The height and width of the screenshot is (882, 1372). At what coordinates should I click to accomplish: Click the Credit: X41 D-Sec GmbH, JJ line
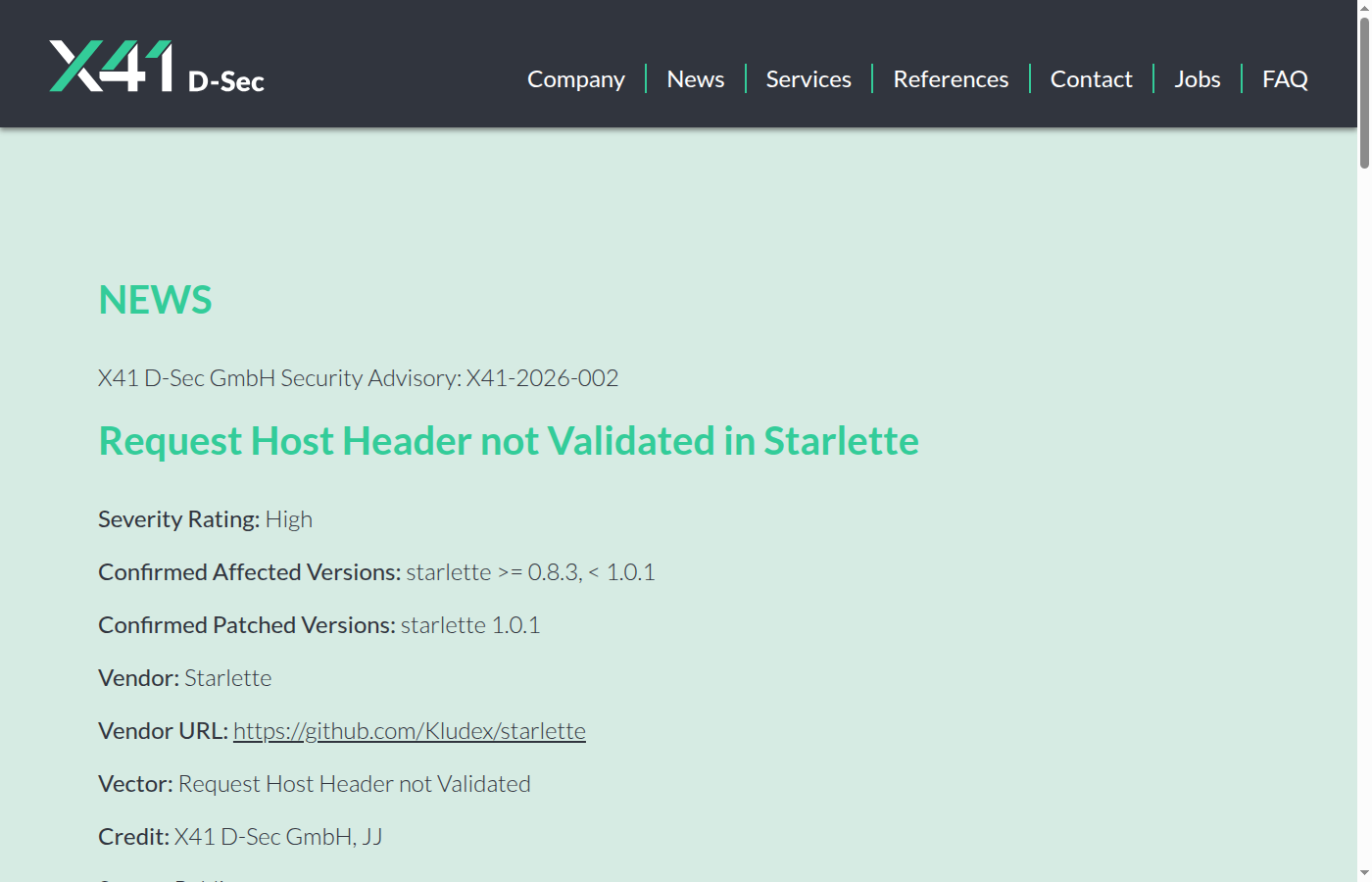(x=240, y=837)
